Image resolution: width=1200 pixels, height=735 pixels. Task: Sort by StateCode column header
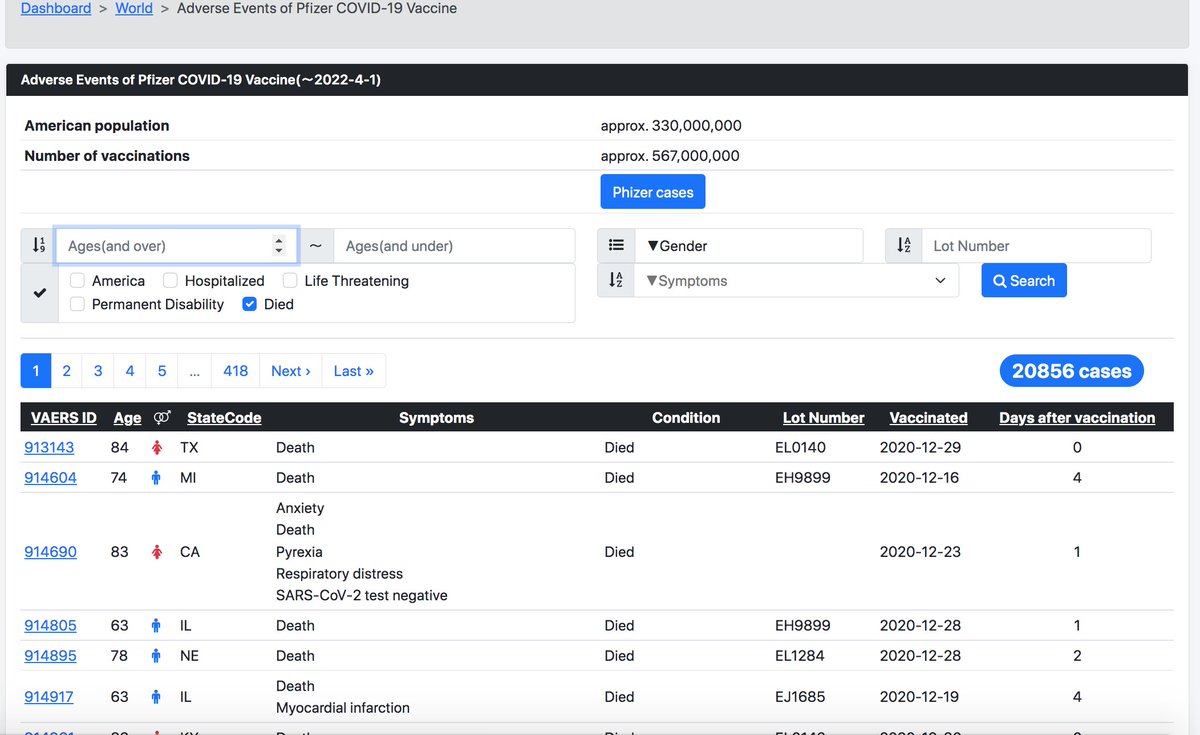point(224,418)
